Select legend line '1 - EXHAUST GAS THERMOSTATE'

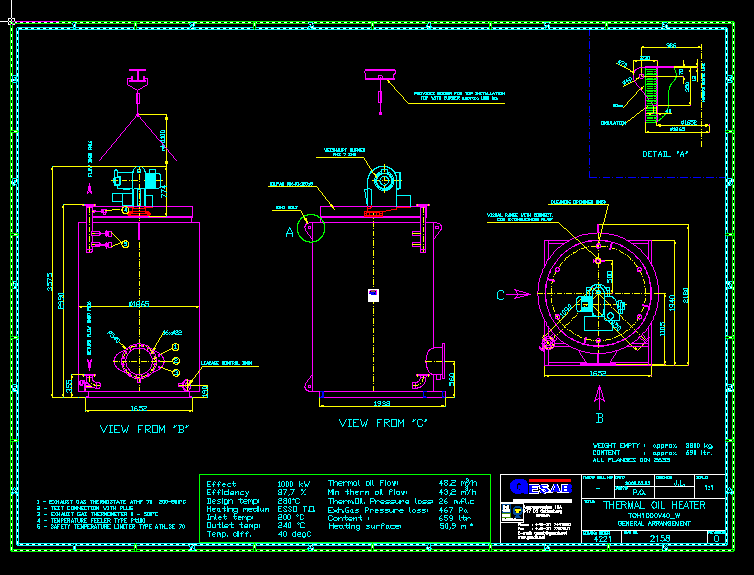[111, 501]
